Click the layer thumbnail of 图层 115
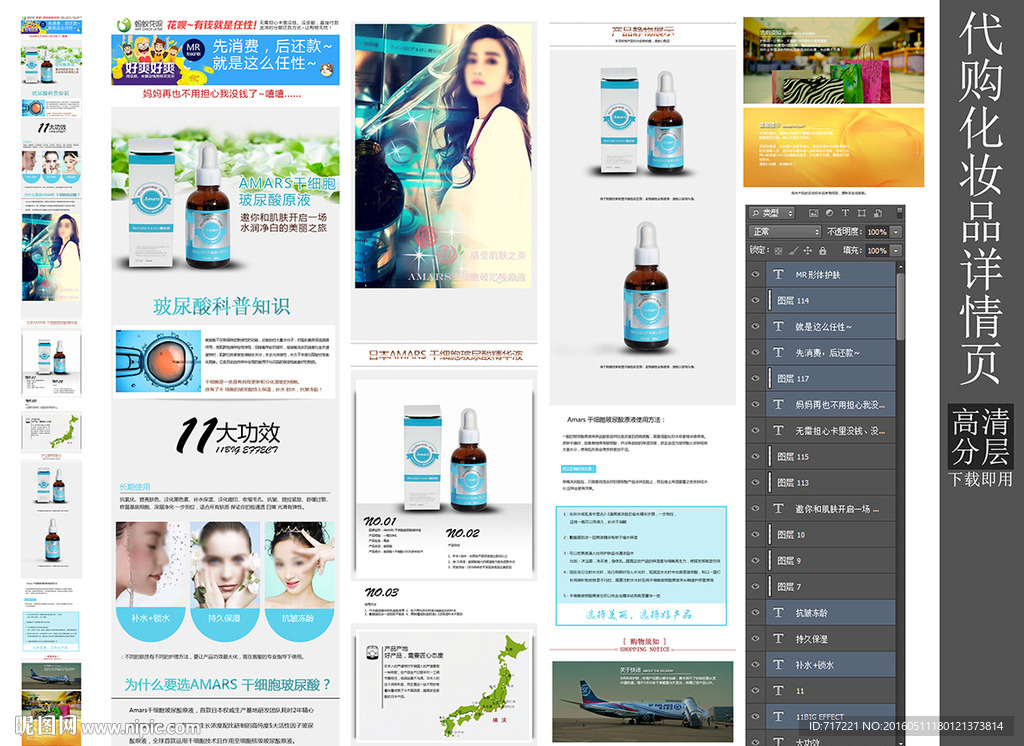The height and width of the screenshot is (746, 1024). click(x=770, y=456)
